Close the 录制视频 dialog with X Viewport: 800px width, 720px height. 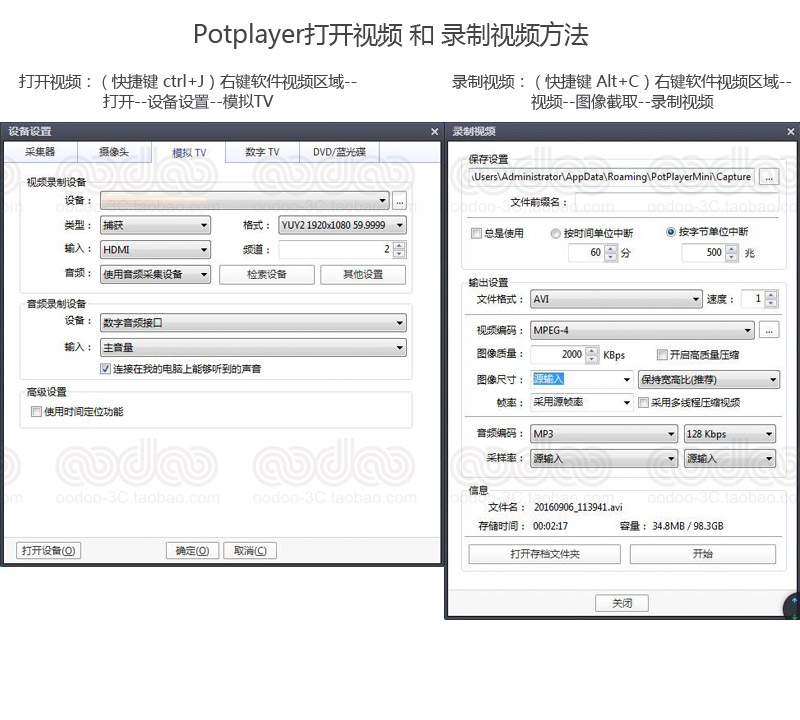[790, 132]
